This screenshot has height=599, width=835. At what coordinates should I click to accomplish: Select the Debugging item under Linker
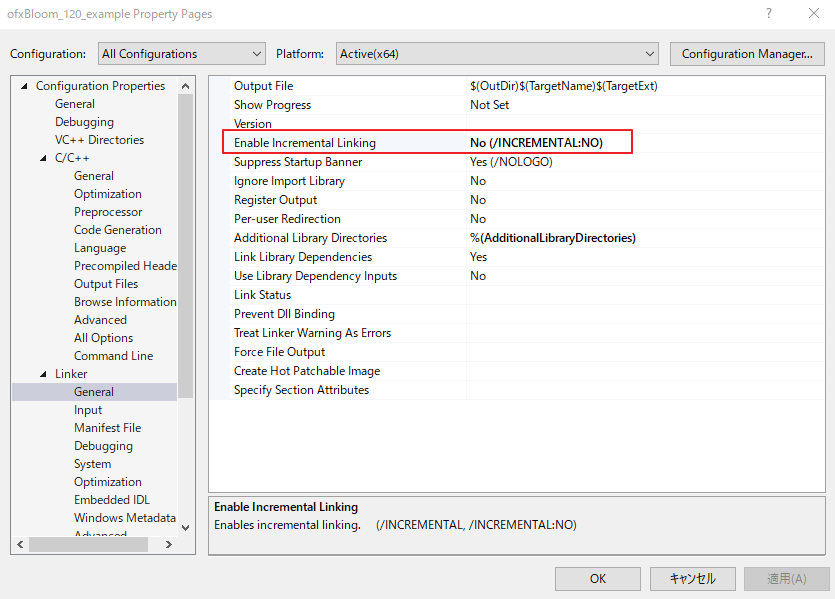click(102, 445)
